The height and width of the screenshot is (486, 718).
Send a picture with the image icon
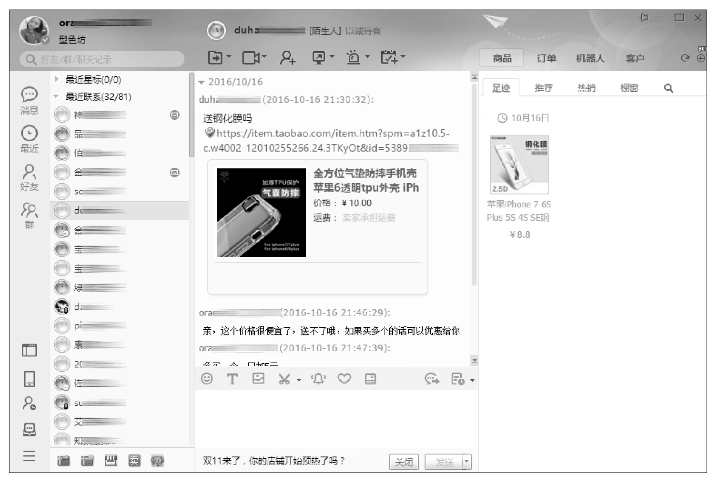tap(258, 378)
